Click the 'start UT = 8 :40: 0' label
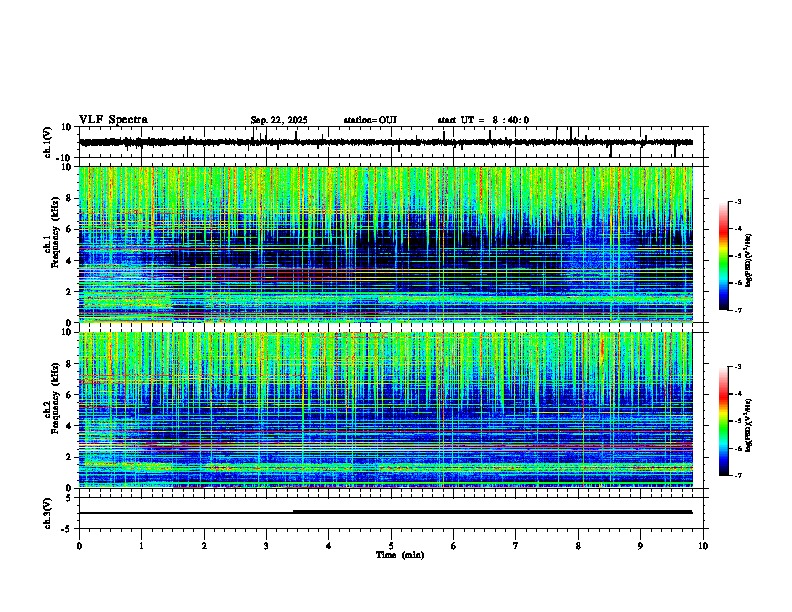Image resolution: width=792 pixels, height=612 pixels. coord(483,120)
